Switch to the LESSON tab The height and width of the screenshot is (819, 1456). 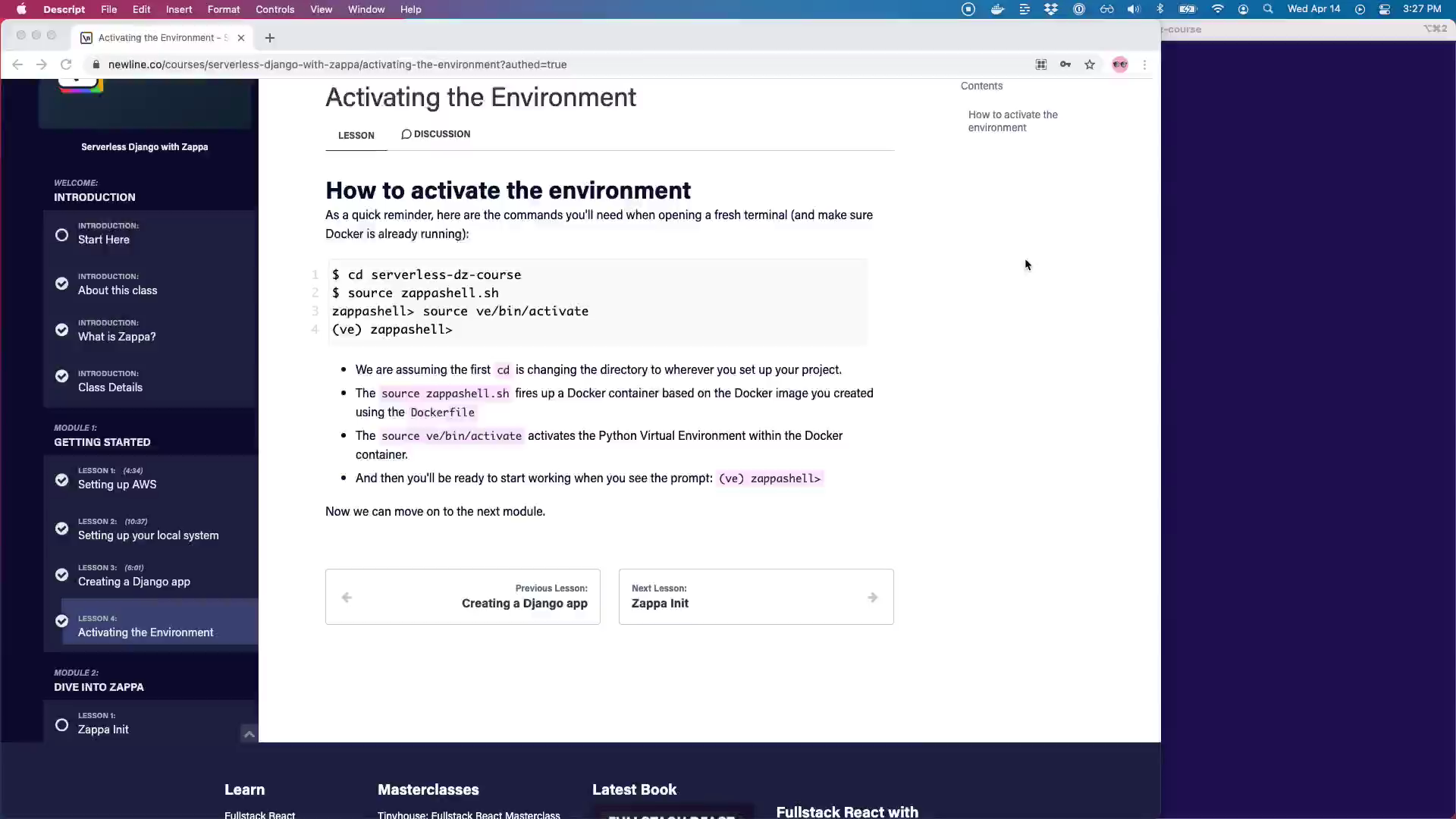pyautogui.click(x=356, y=135)
